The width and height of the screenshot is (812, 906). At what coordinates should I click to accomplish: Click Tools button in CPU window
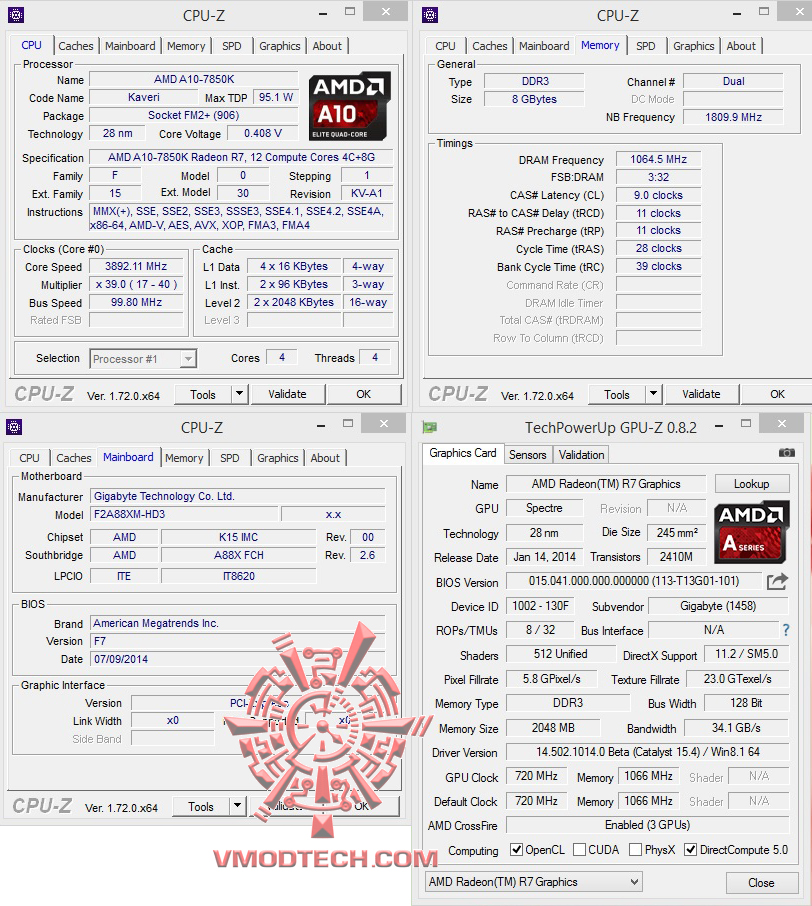click(203, 394)
